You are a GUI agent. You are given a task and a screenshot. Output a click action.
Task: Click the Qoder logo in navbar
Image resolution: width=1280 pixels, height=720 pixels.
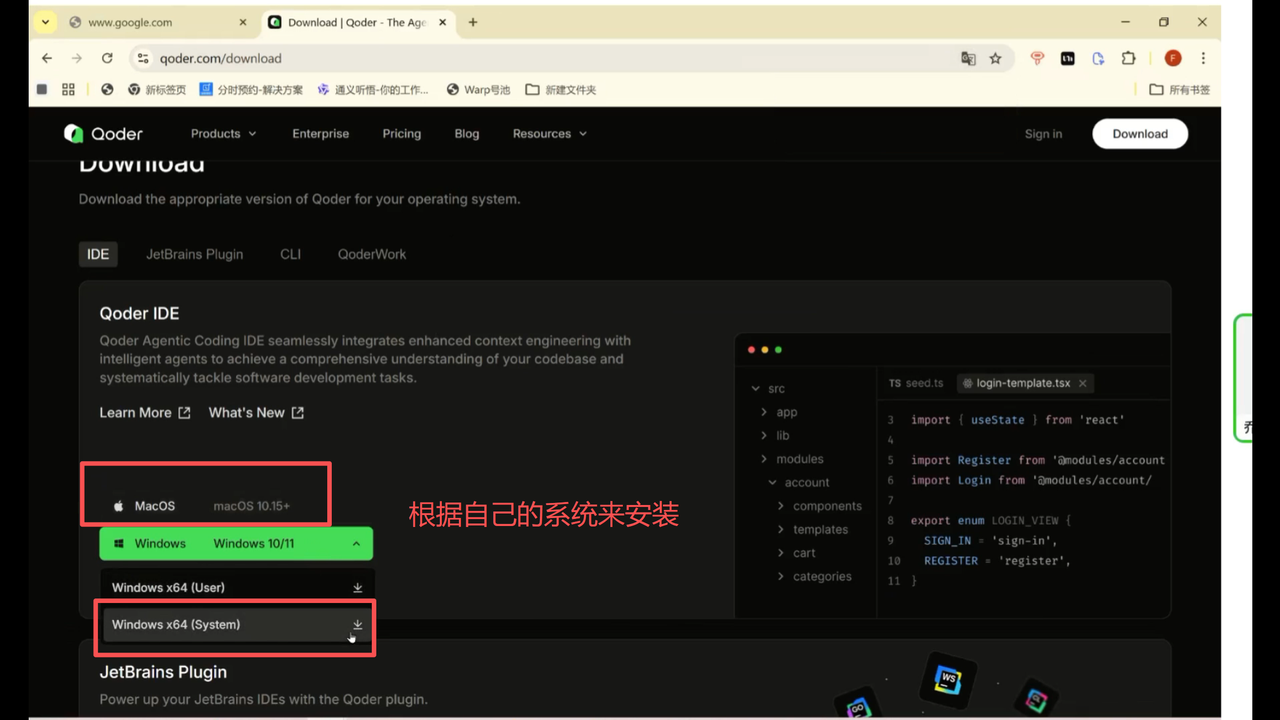pos(103,134)
